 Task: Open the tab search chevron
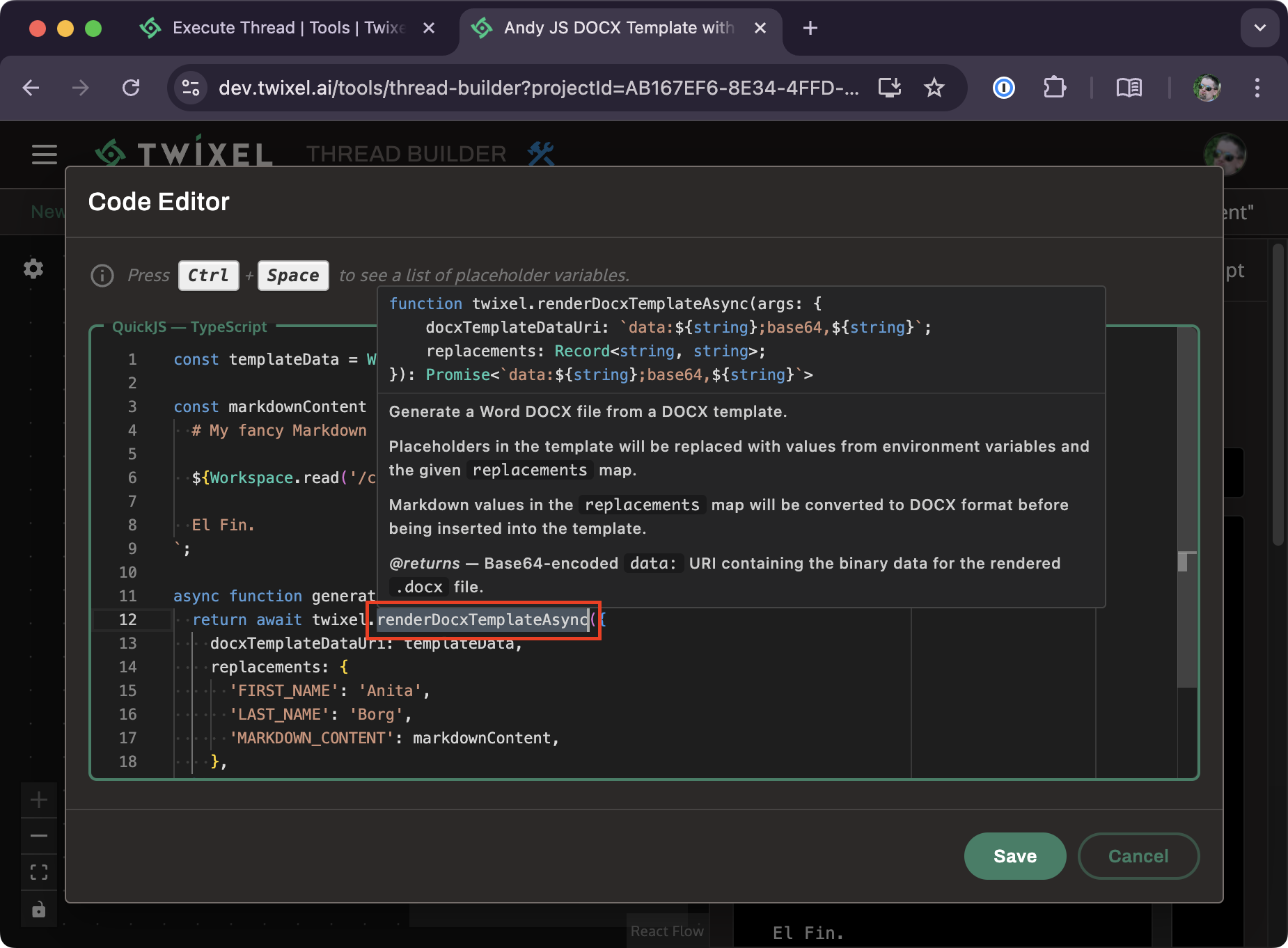point(1259,28)
